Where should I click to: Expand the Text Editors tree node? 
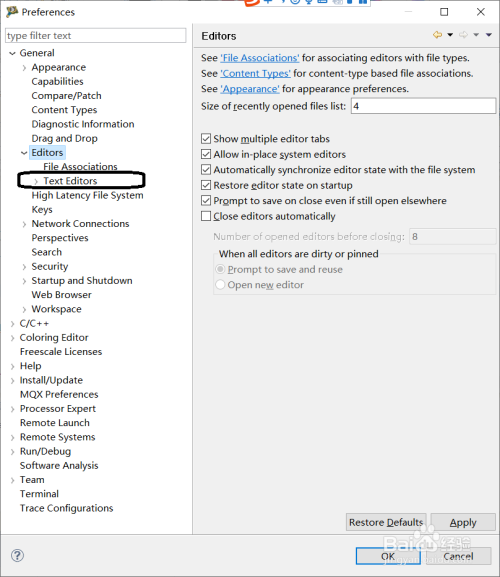click(x=36, y=181)
